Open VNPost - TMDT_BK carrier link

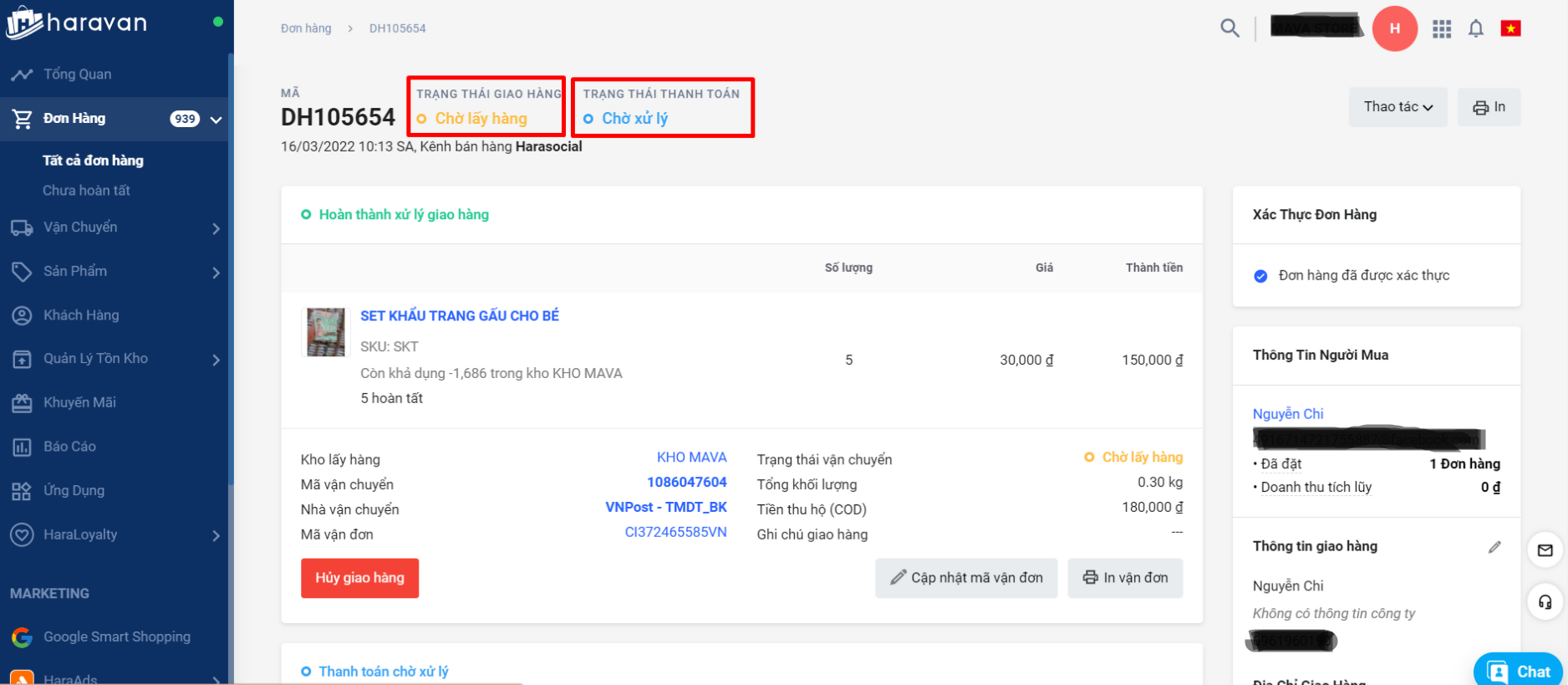(x=666, y=508)
